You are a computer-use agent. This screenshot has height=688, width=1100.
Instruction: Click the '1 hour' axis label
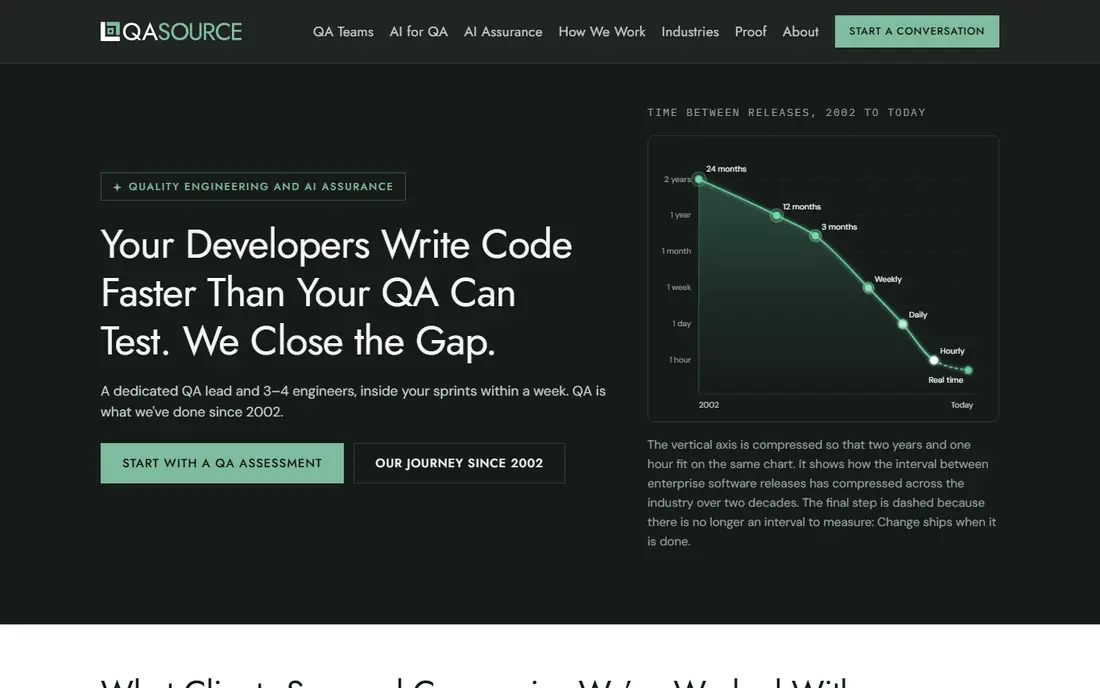(680, 360)
